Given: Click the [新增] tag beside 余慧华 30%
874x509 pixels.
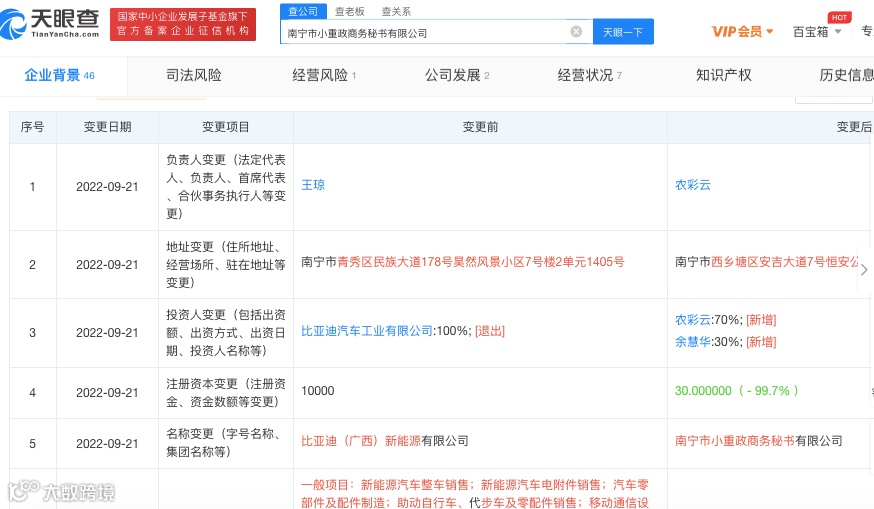Looking at the screenshot, I should (x=761, y=342).
